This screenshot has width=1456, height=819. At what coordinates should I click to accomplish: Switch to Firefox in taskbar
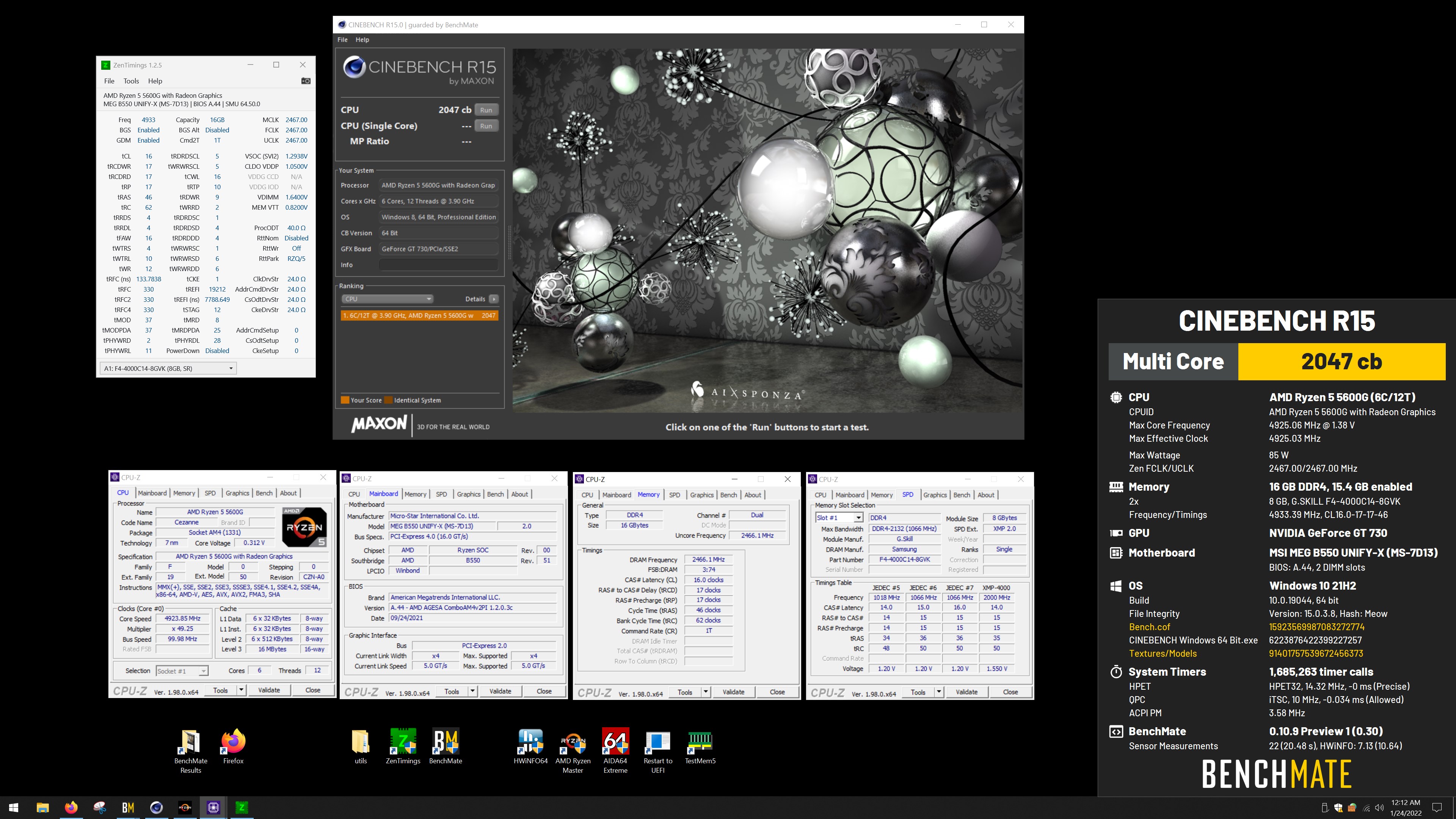tap(71, 808)
